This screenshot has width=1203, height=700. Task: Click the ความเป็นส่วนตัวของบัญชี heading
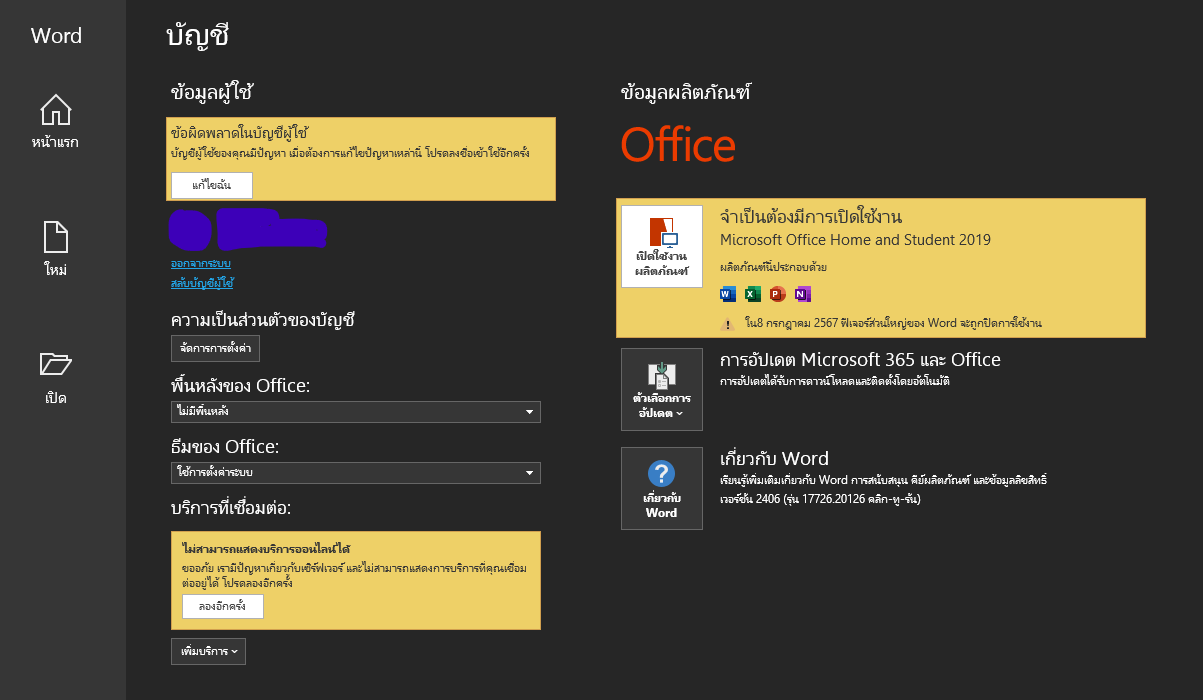pyautogui.click(x=264, y=320)
